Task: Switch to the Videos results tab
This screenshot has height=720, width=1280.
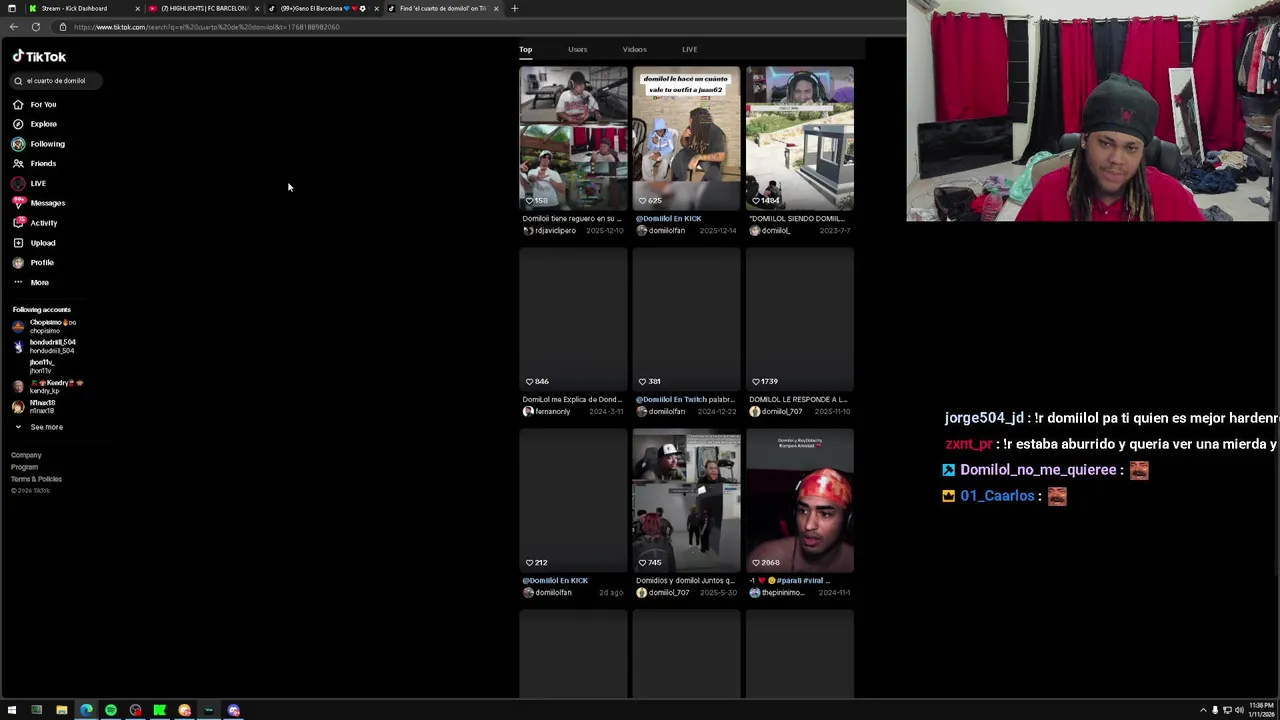Action: 634,49
